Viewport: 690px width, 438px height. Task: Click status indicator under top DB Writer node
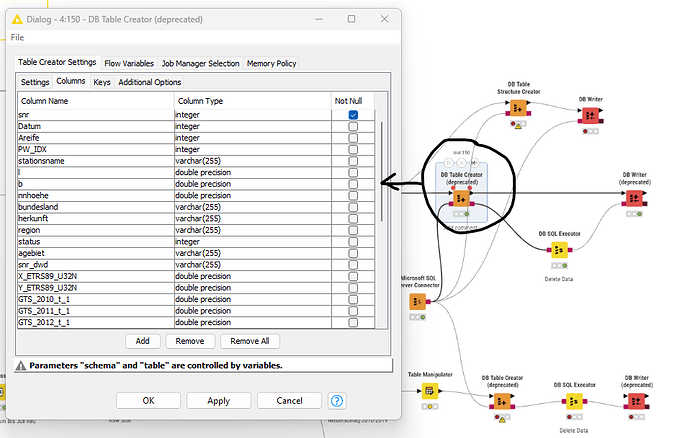point(590,131)
